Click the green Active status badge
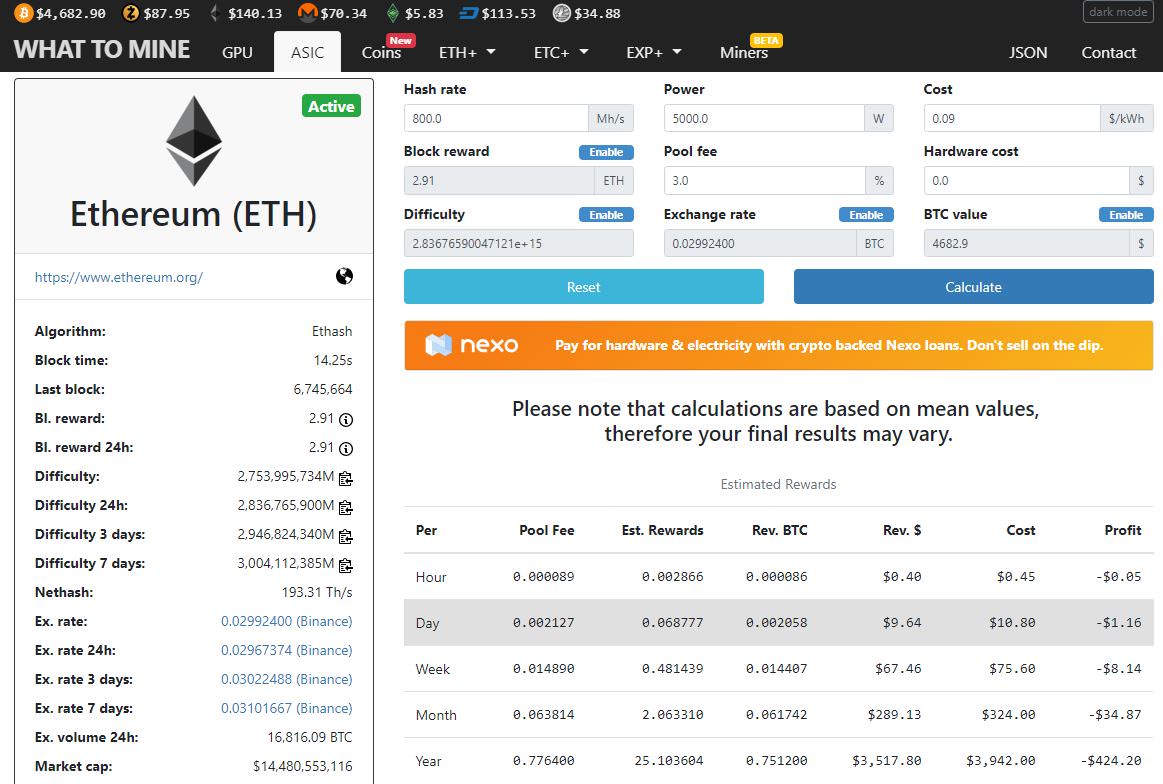Viewport: 1163px width, 784px height. [x=332, y=106]
